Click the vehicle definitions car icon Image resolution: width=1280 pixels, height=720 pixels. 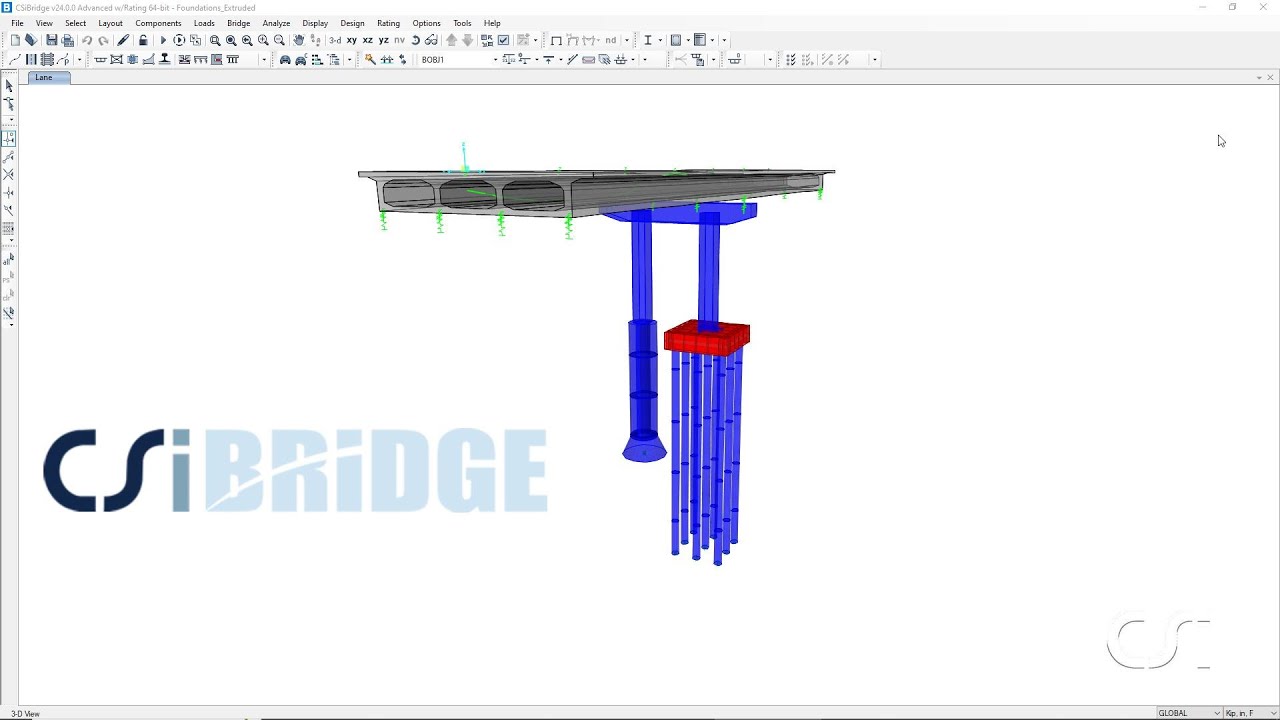pos(285,60)
